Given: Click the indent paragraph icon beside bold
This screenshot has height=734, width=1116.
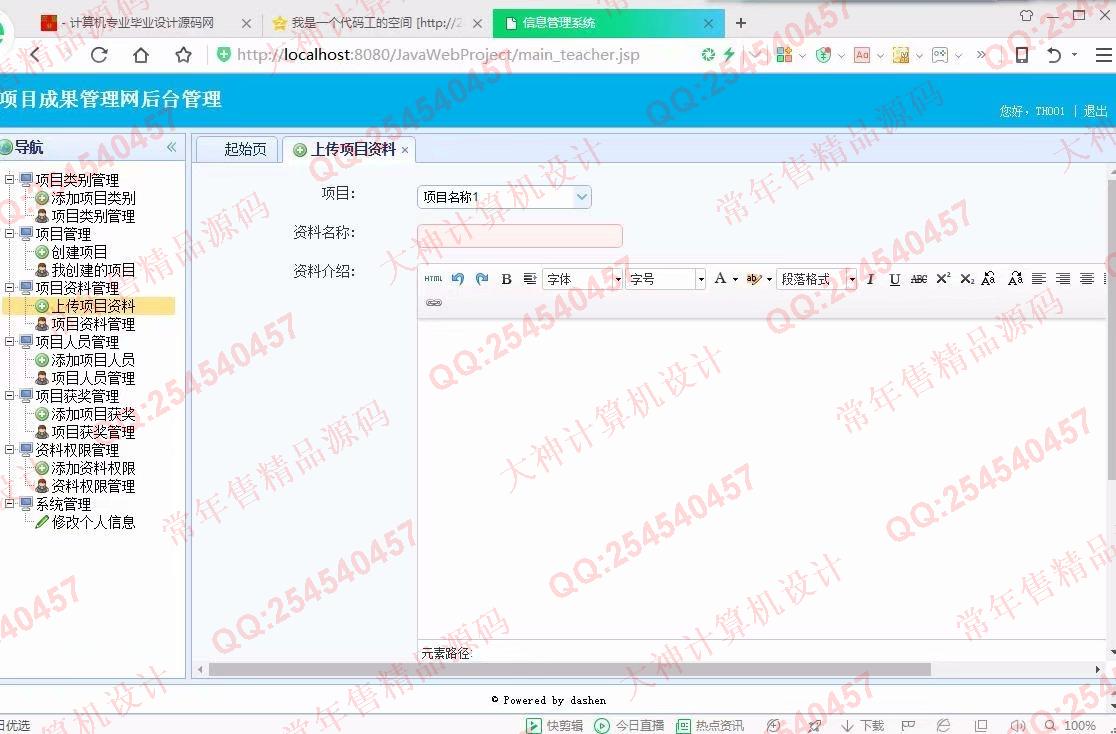Looking at the screenshot, I should [x=530, y=279].
